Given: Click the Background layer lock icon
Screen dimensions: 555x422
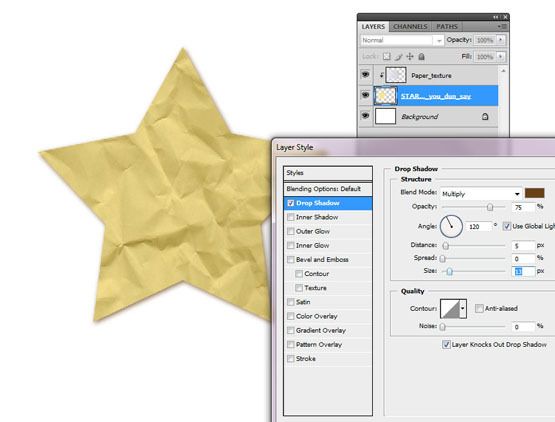Looking at the screenshot, I should 485,116.
